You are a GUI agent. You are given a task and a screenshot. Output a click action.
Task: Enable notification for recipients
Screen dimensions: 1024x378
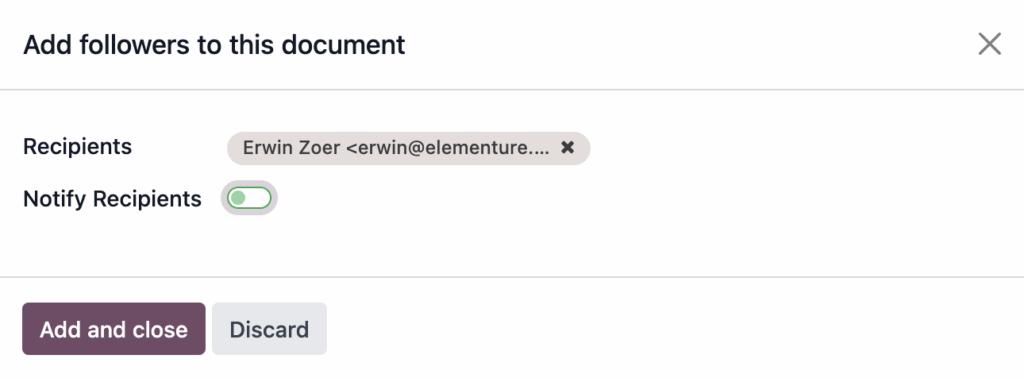[249, 198]
